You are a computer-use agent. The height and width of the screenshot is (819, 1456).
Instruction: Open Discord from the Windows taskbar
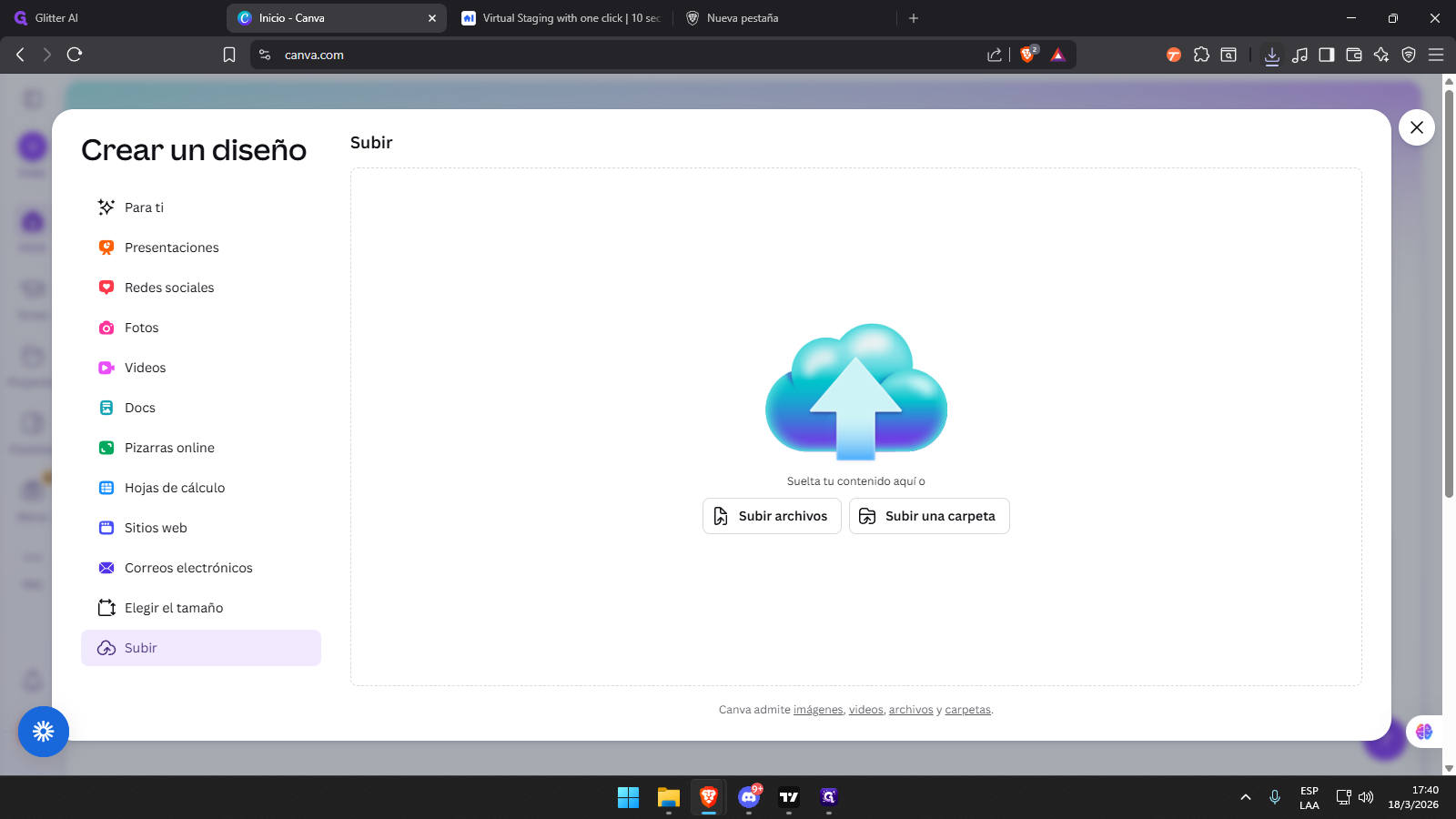(749, 797)
